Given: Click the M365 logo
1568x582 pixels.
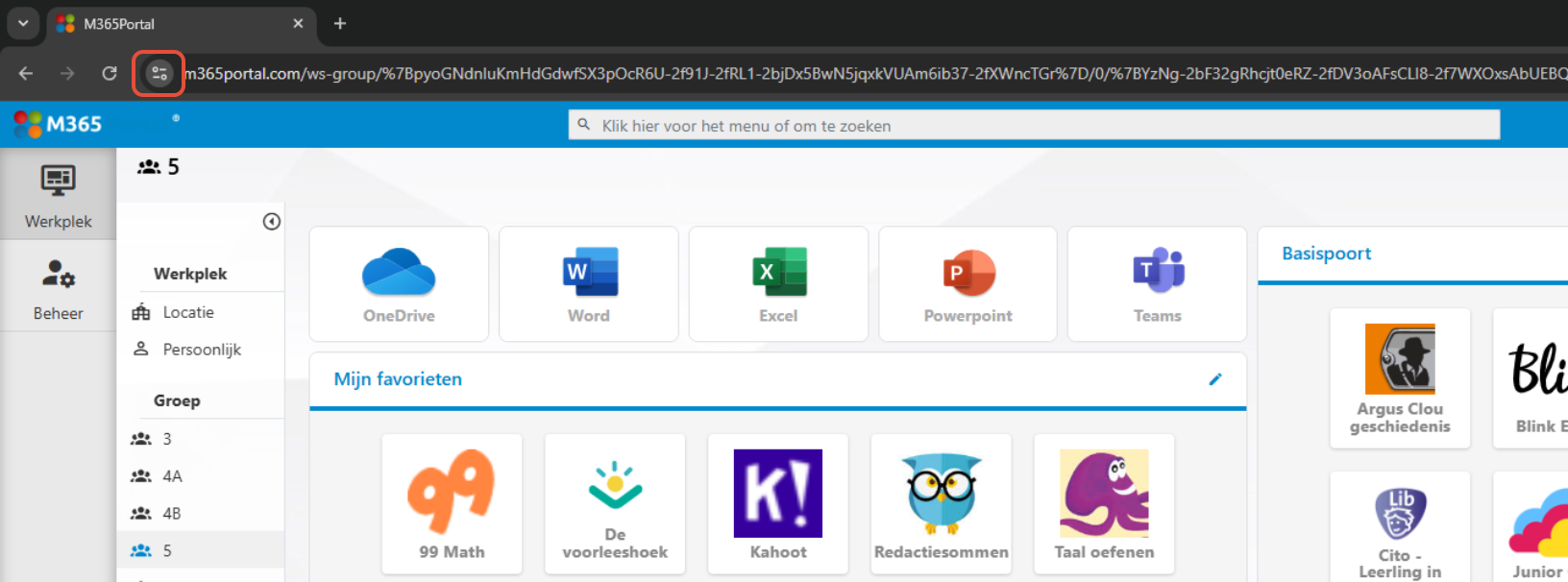Looking at the screenshot, I should [x=58, y=124].
